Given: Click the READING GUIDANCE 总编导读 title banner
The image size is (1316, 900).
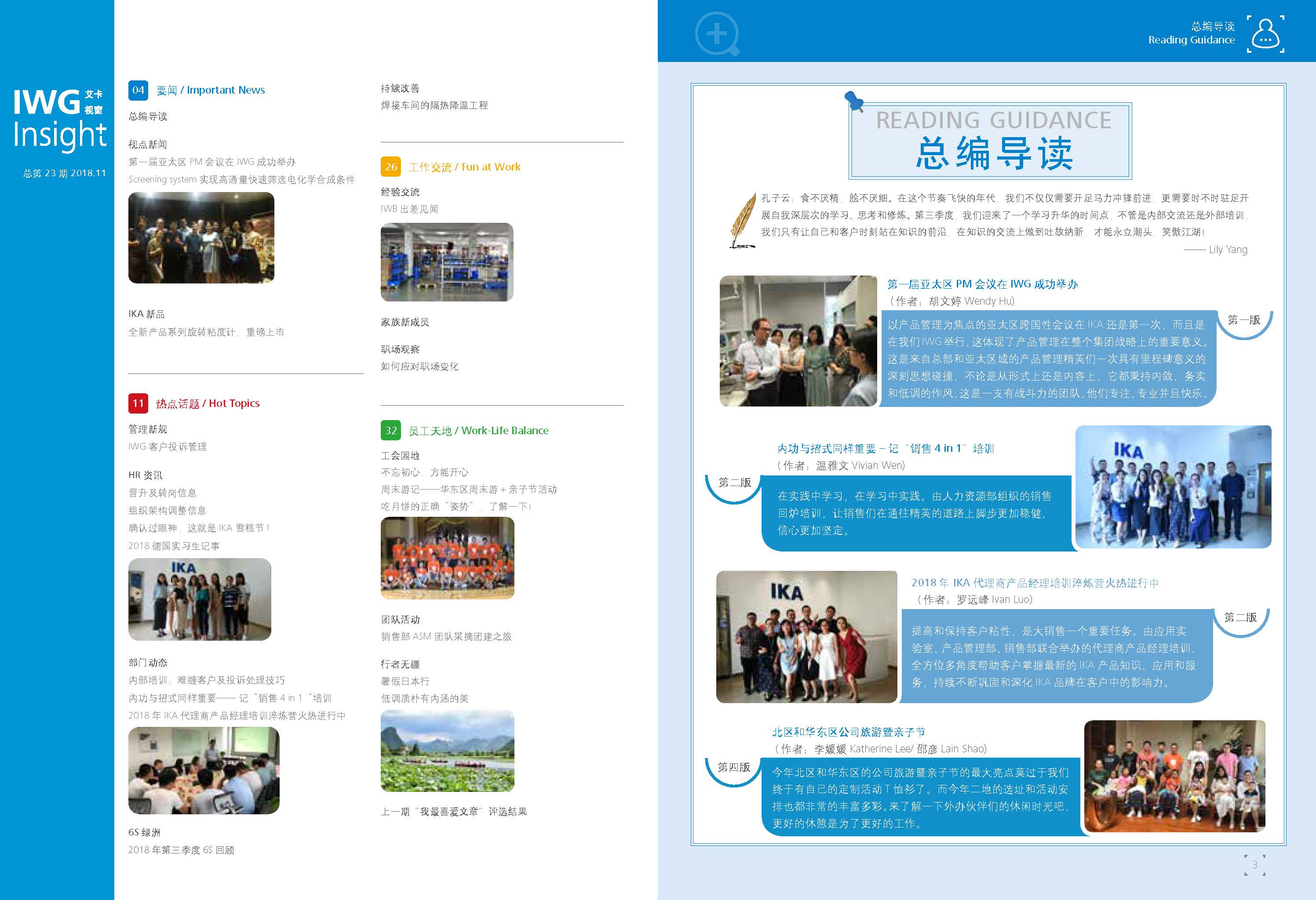Looking at the screenshot, I should pyautogui.click(x=990, y=140).
